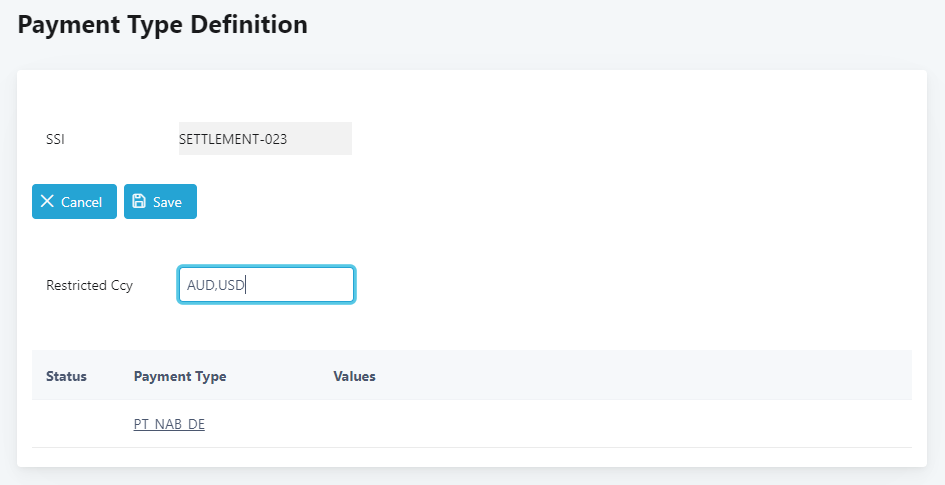Focus the Restricted Ccy input field
This screenshot has height=485, width=945.
click(266, 284)
